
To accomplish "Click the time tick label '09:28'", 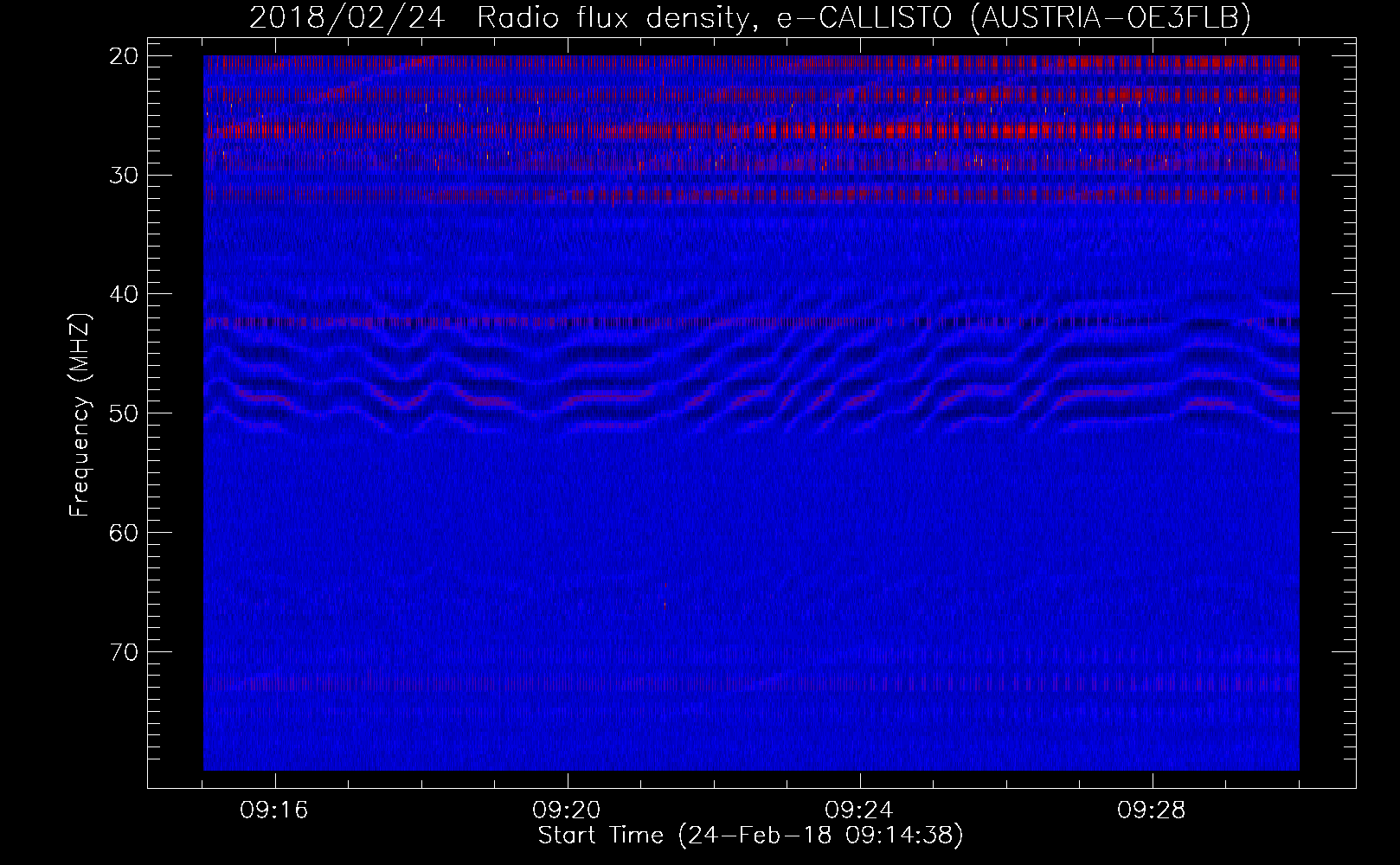I will [1153, 811].
